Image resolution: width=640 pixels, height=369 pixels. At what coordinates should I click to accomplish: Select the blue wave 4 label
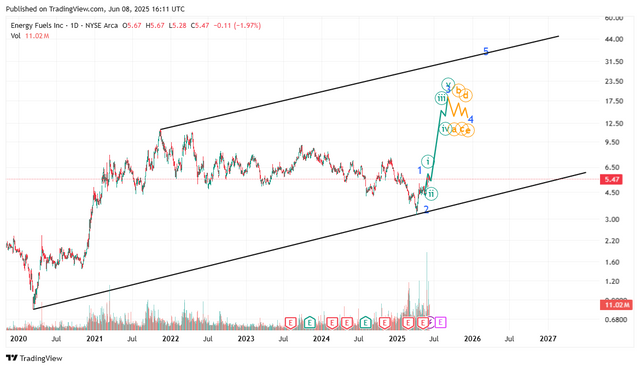[x=471, y=120]
